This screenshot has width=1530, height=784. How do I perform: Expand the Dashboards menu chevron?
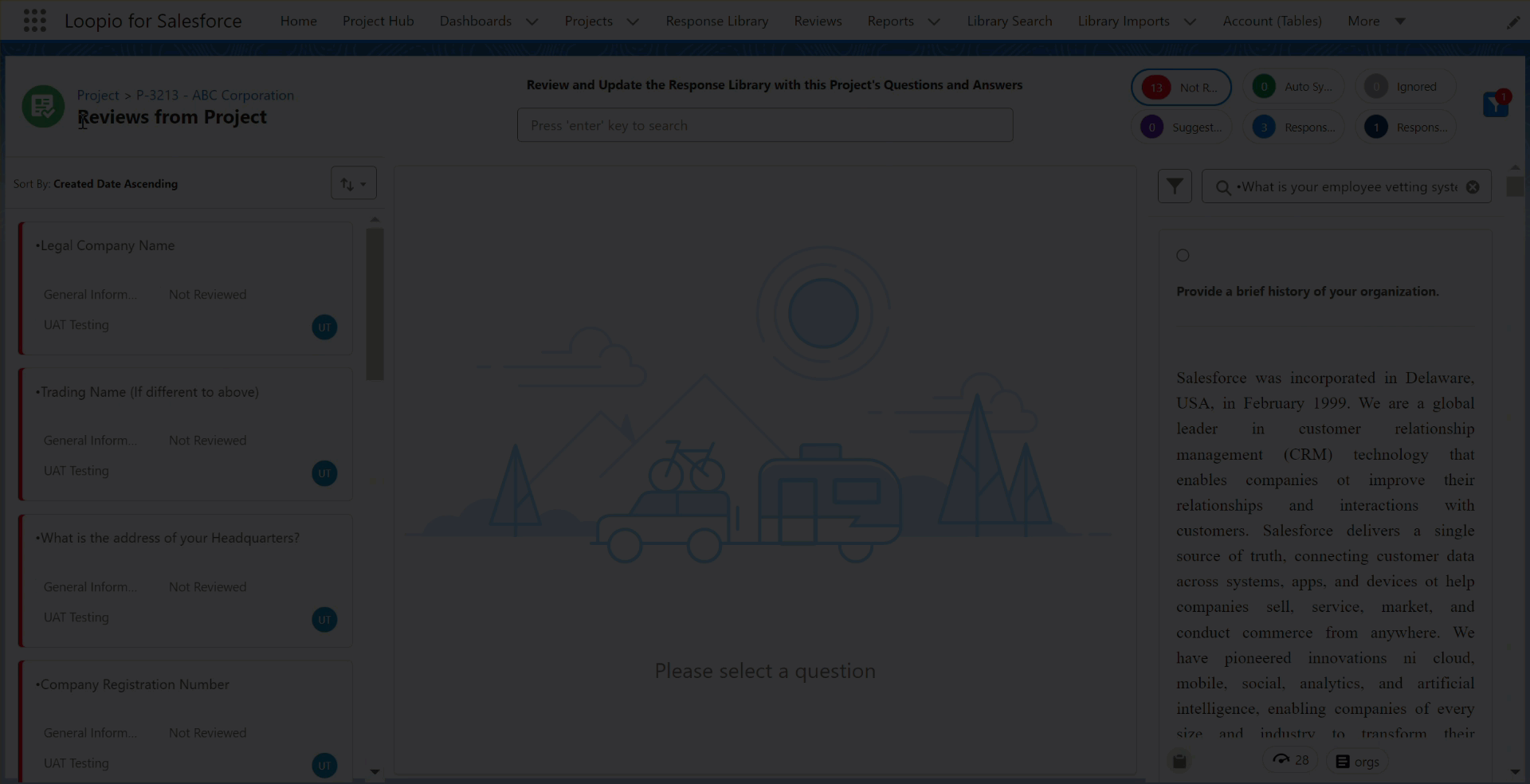pos(532,22)
